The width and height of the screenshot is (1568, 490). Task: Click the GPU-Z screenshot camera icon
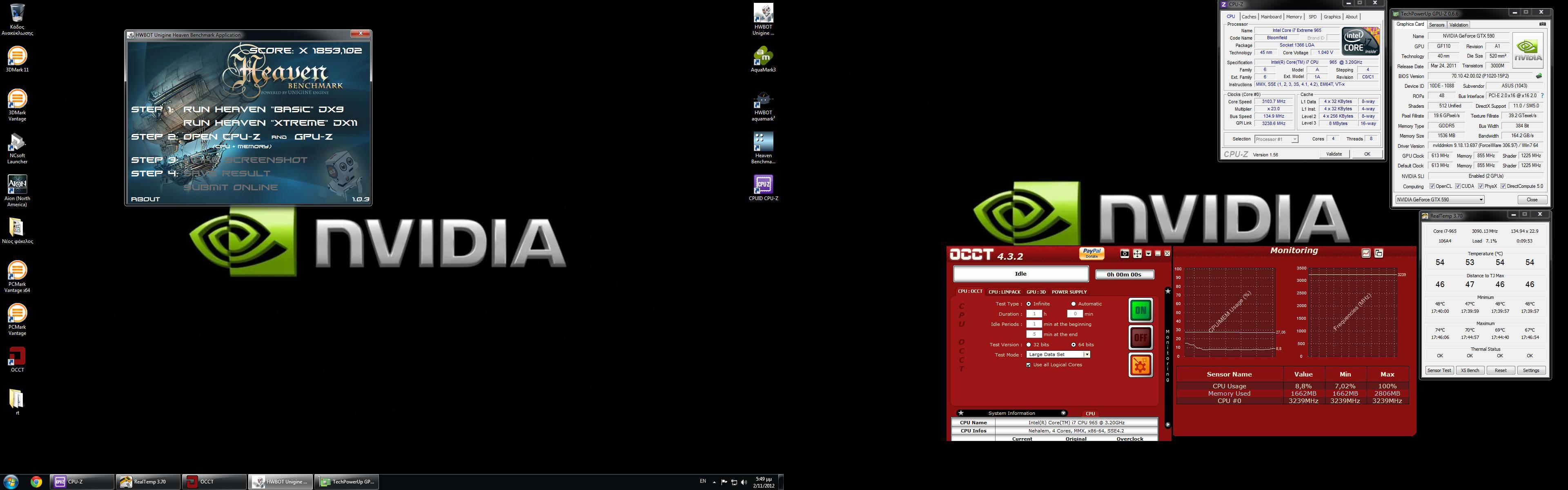(x=1542, y=24)
